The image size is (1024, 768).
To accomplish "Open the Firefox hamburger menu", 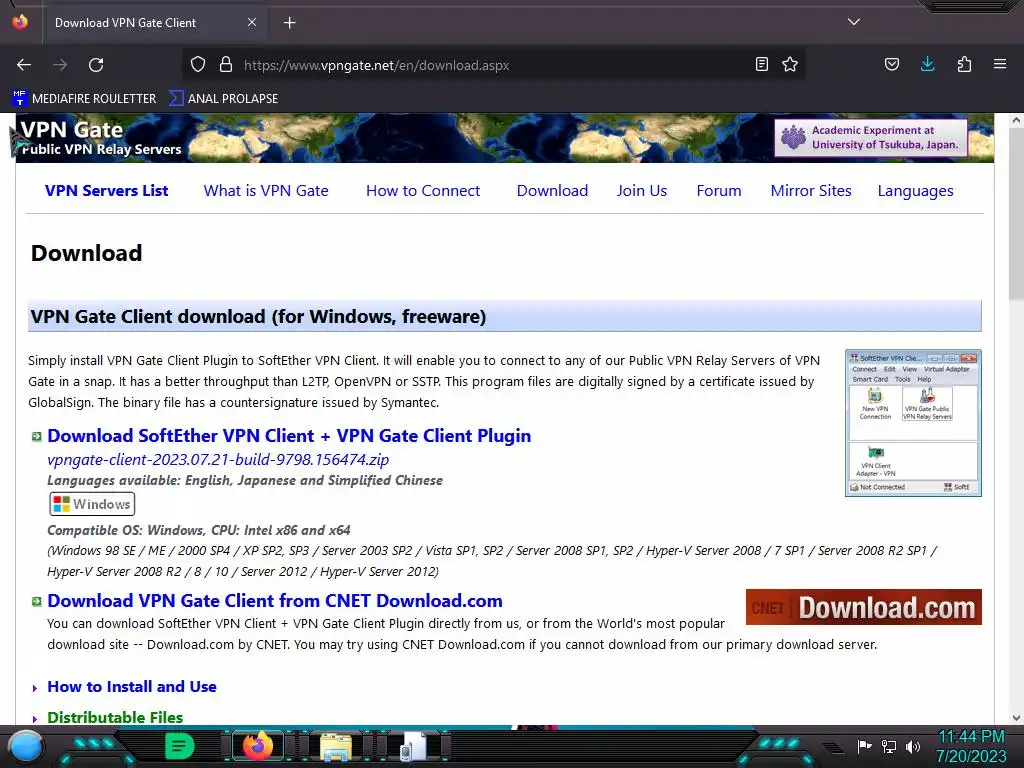I will point(1000,64).
